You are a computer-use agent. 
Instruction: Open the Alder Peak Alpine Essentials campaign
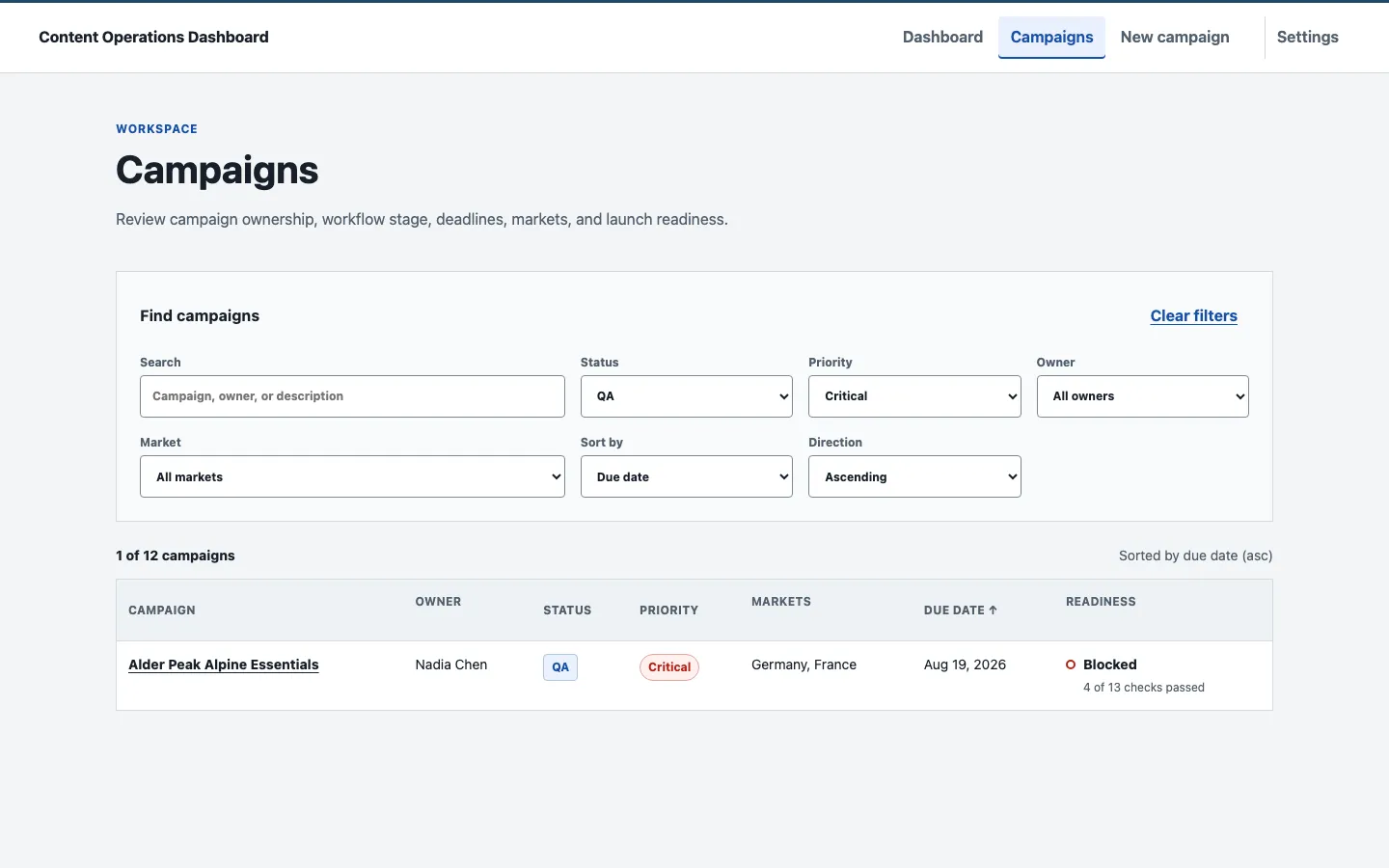pos(224,665)
